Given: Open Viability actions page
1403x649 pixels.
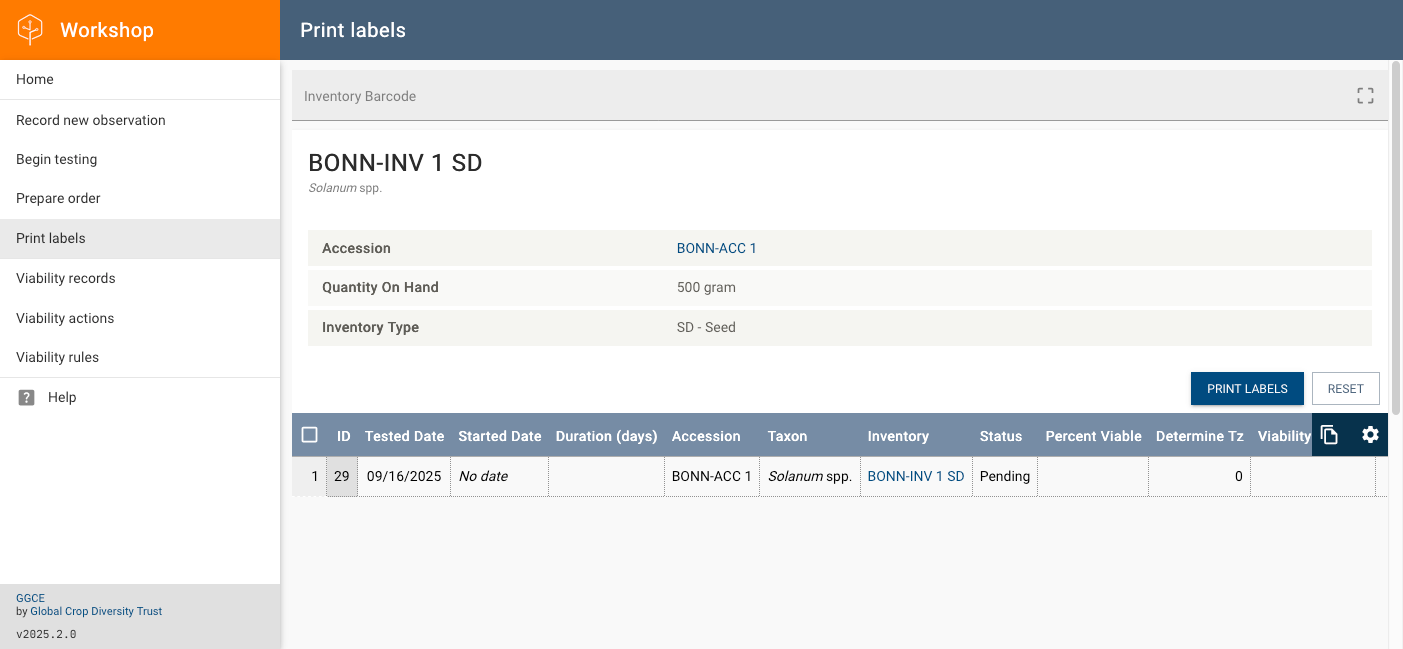Looking at the screenshot, I should (x=140, y=318).
